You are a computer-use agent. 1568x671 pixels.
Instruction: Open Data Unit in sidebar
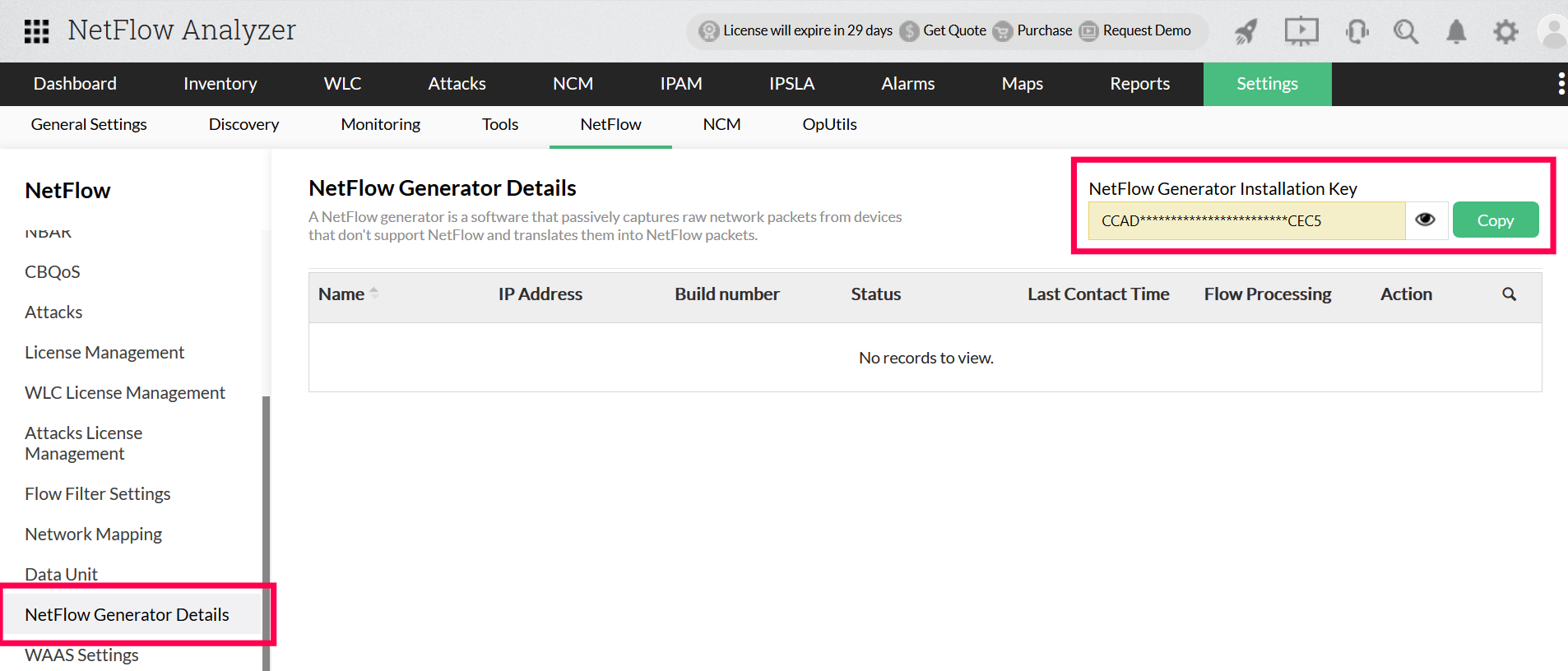(x=61, y=574)
